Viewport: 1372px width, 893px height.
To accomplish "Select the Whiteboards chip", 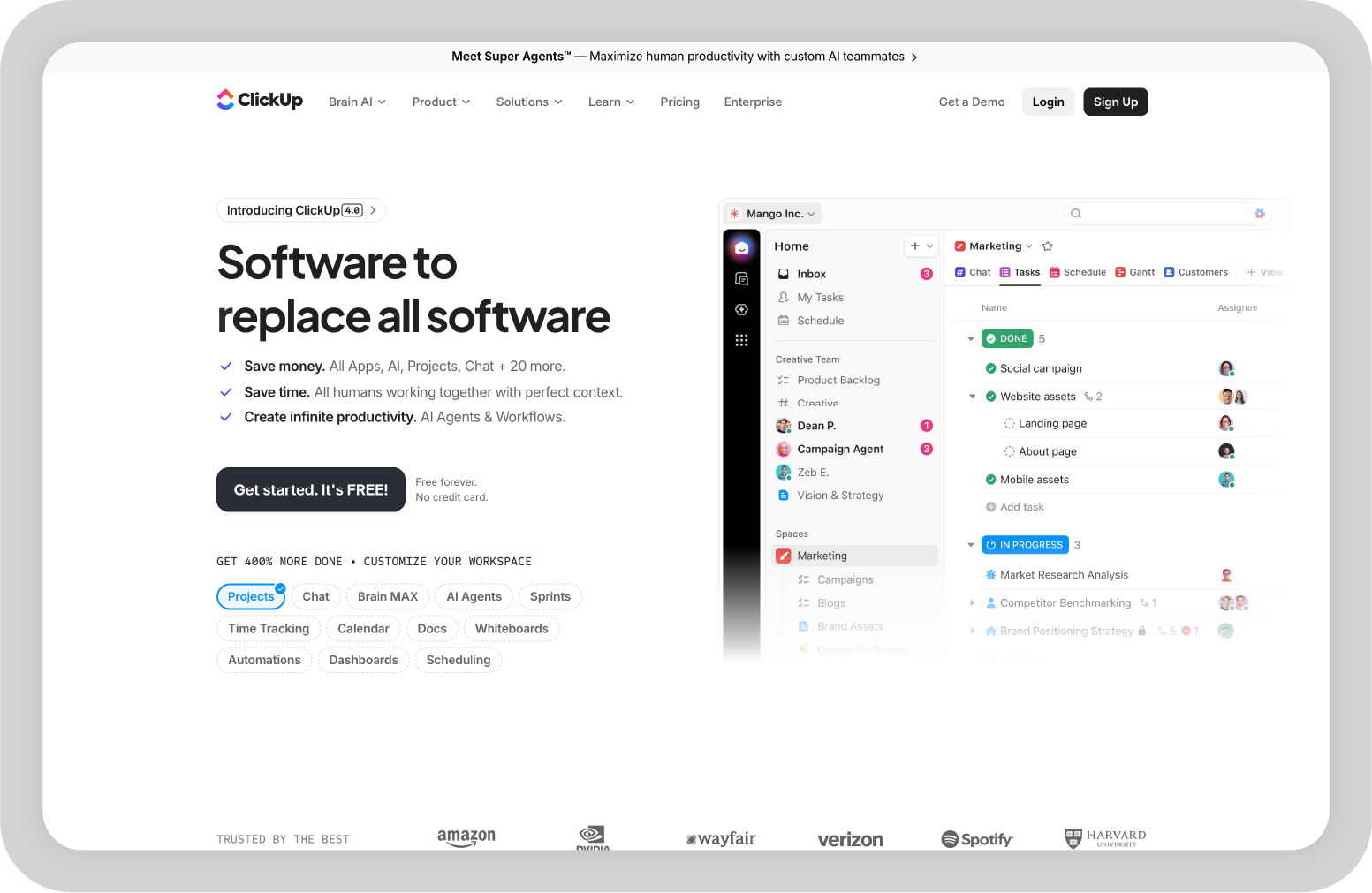I will [x=512, y=629].
